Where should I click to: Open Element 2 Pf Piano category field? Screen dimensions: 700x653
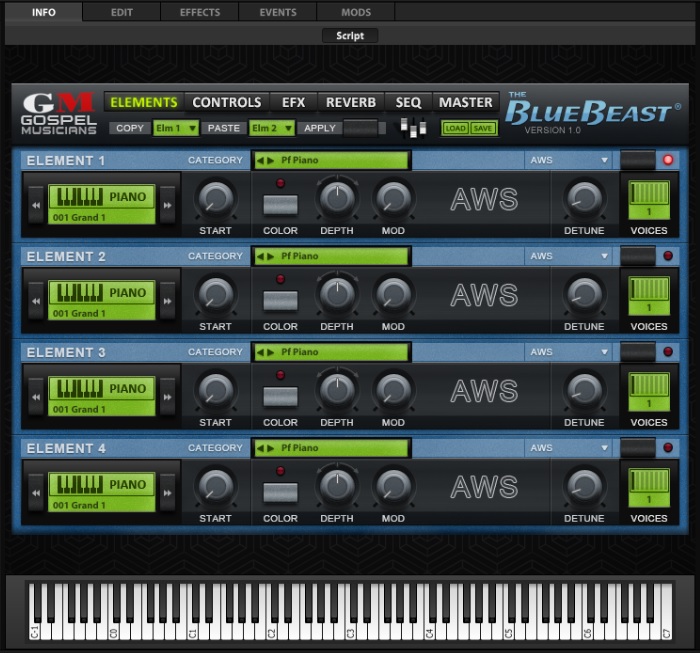tap(331, 257)
